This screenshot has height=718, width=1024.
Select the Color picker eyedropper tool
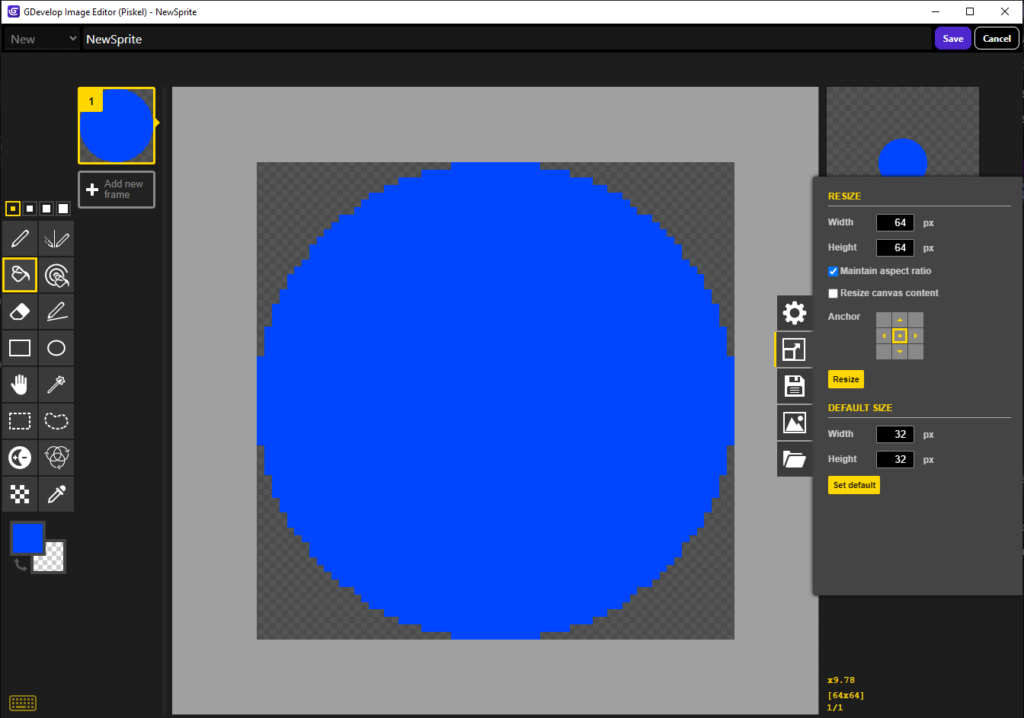[57, 494]
